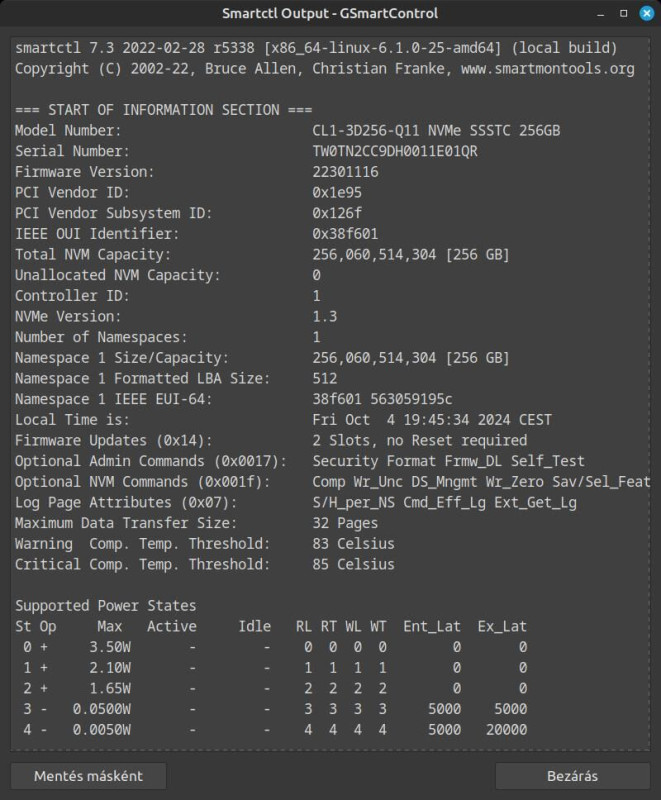Click the Total NVM Capacity line

262,255
